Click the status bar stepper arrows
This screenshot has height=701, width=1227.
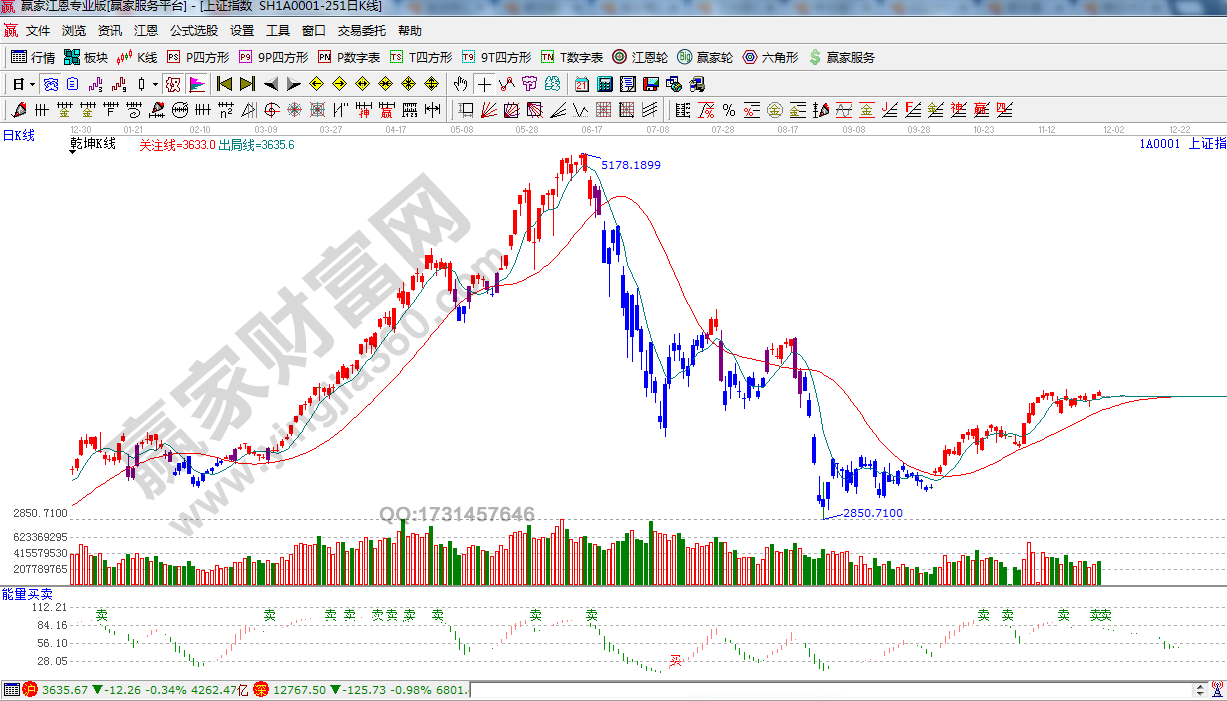coord(1200,690)
